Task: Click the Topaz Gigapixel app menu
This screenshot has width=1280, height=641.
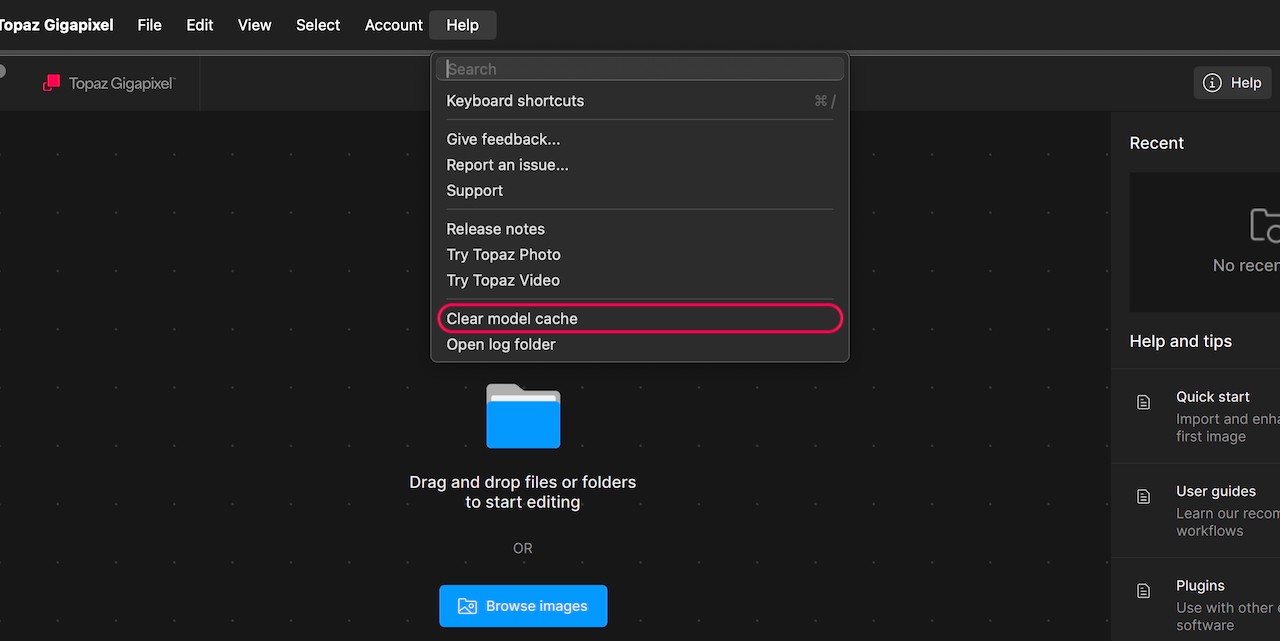Action: click(x=56, y=25)
